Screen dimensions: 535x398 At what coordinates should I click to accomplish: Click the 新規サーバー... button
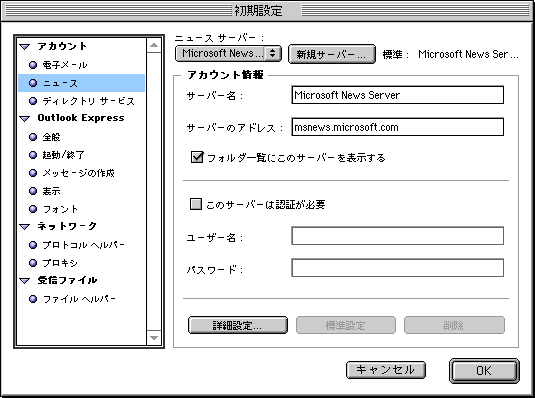332,54
